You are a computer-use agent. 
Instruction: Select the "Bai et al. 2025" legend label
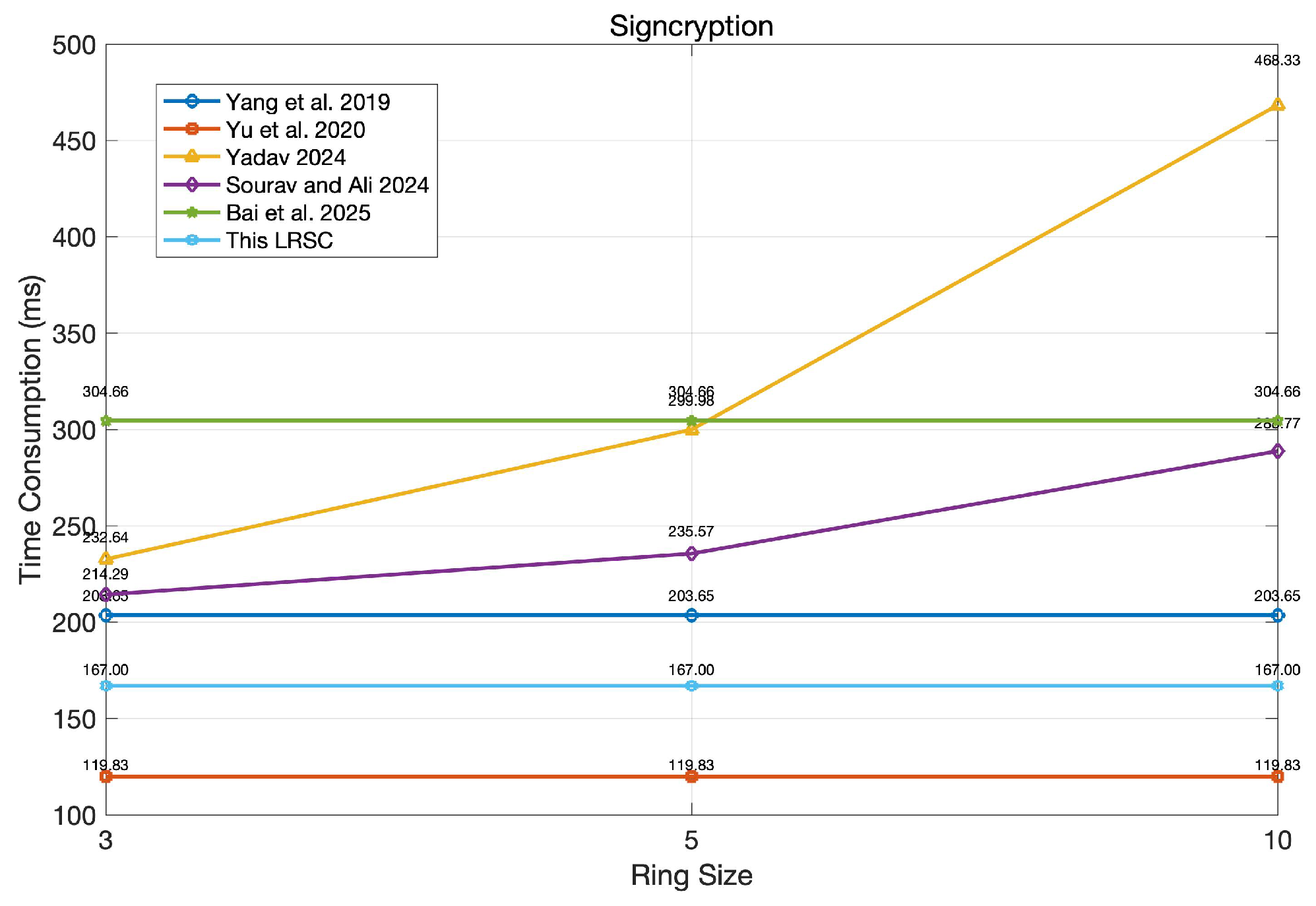coord(298,212)
